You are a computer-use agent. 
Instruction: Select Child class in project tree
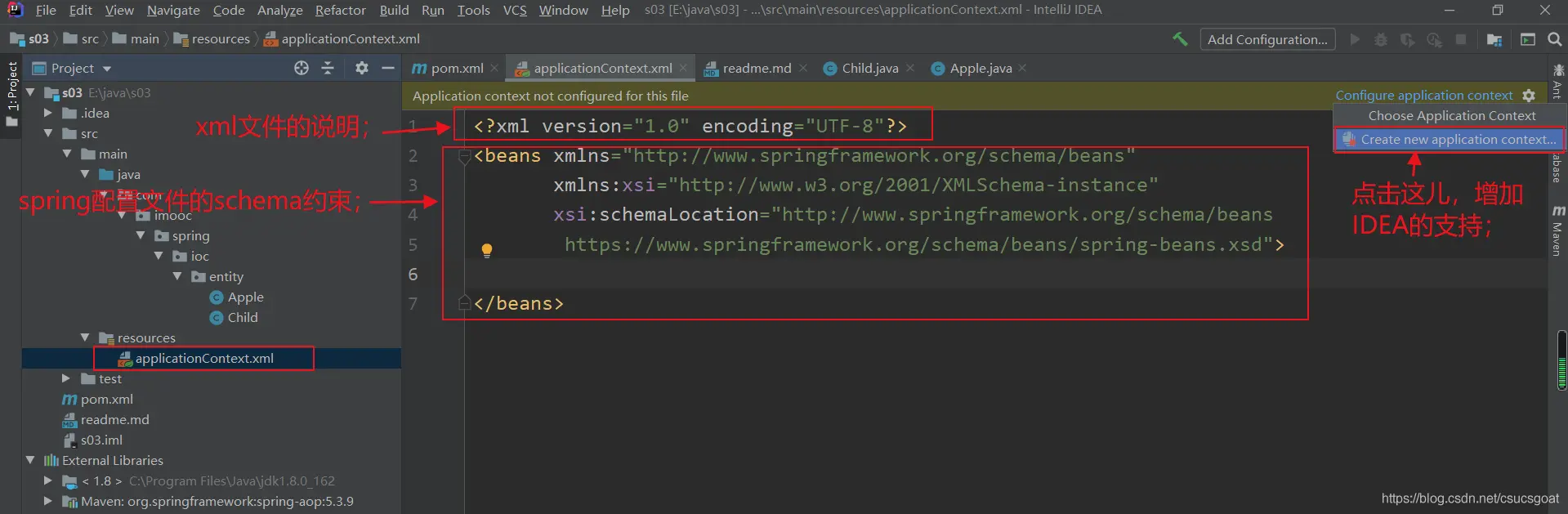[234, 317]
